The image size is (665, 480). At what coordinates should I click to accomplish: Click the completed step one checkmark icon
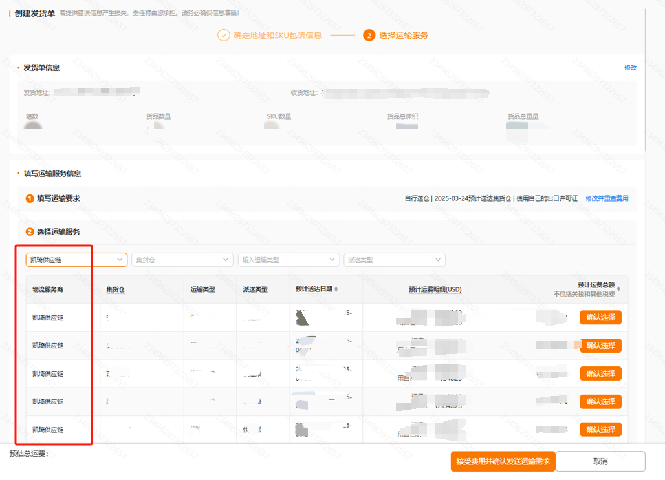pos(224,35)
